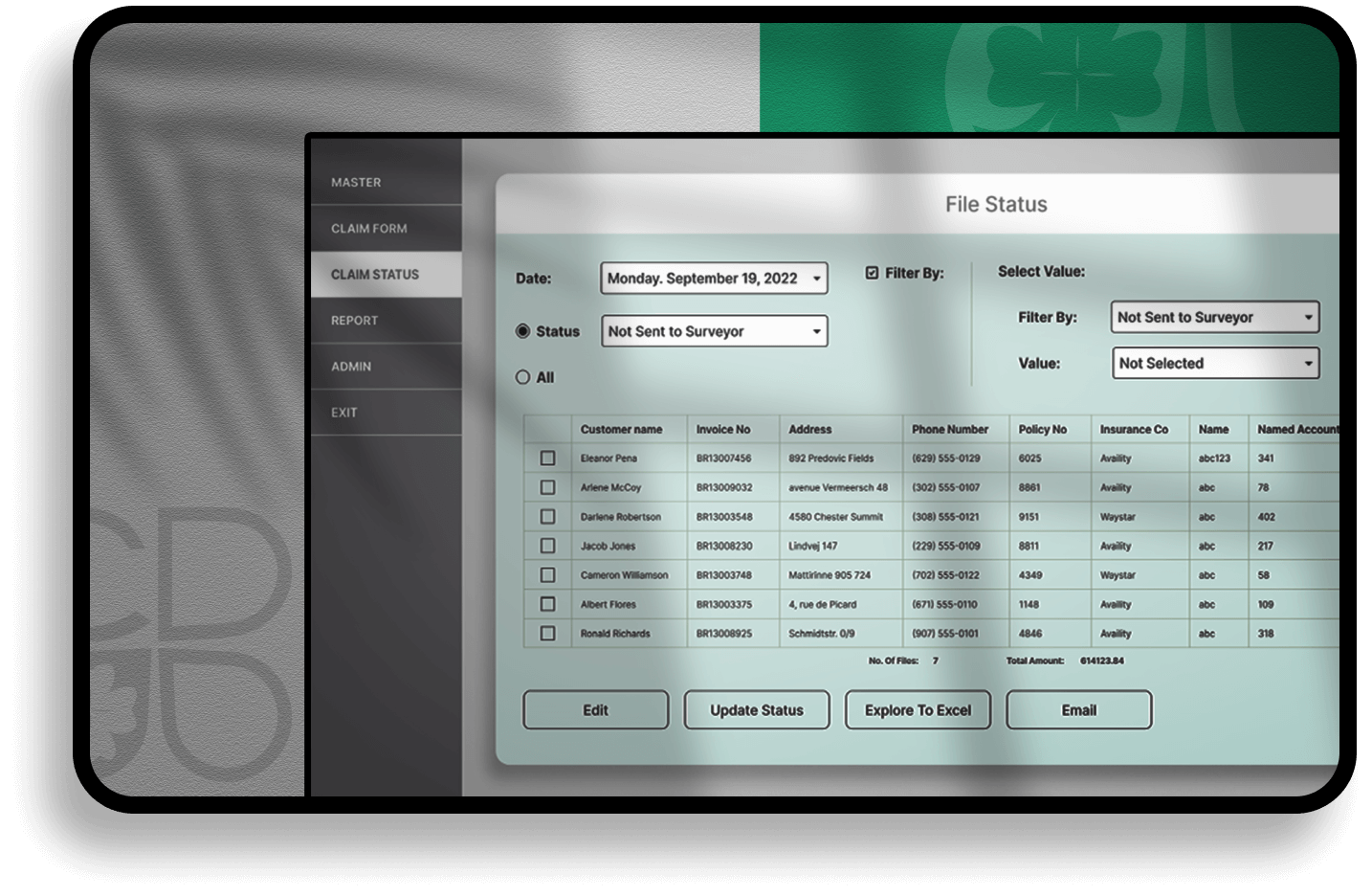This screenshot has height=896, width=1372.
Task: Navigate to the Report section
Action: click(387, 320)
